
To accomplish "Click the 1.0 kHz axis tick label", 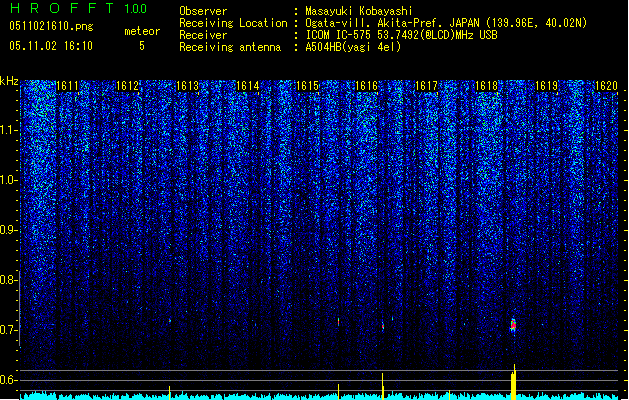I will click(9, 180).
